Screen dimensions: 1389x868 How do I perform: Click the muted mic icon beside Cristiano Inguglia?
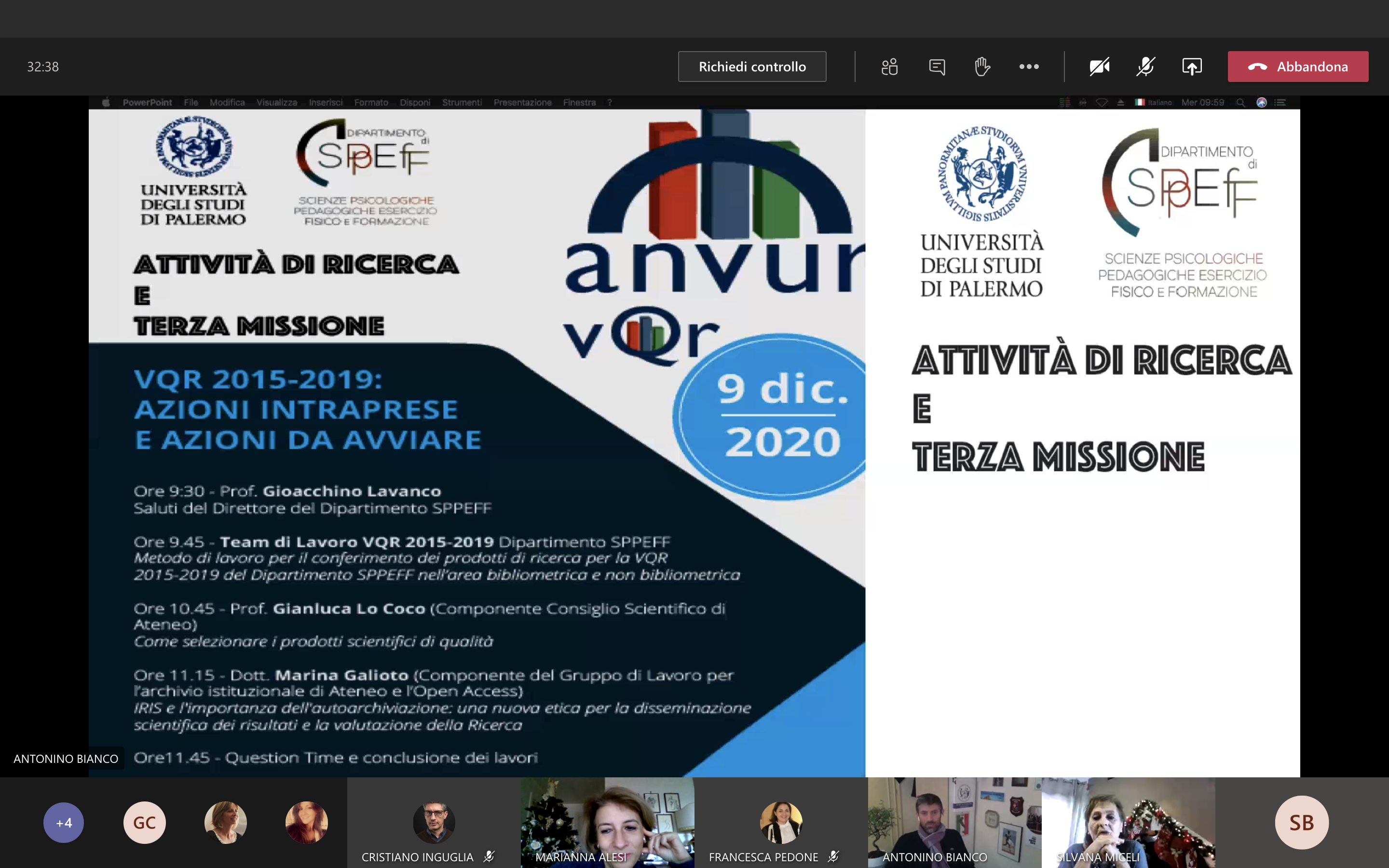[x=489, y=856]
